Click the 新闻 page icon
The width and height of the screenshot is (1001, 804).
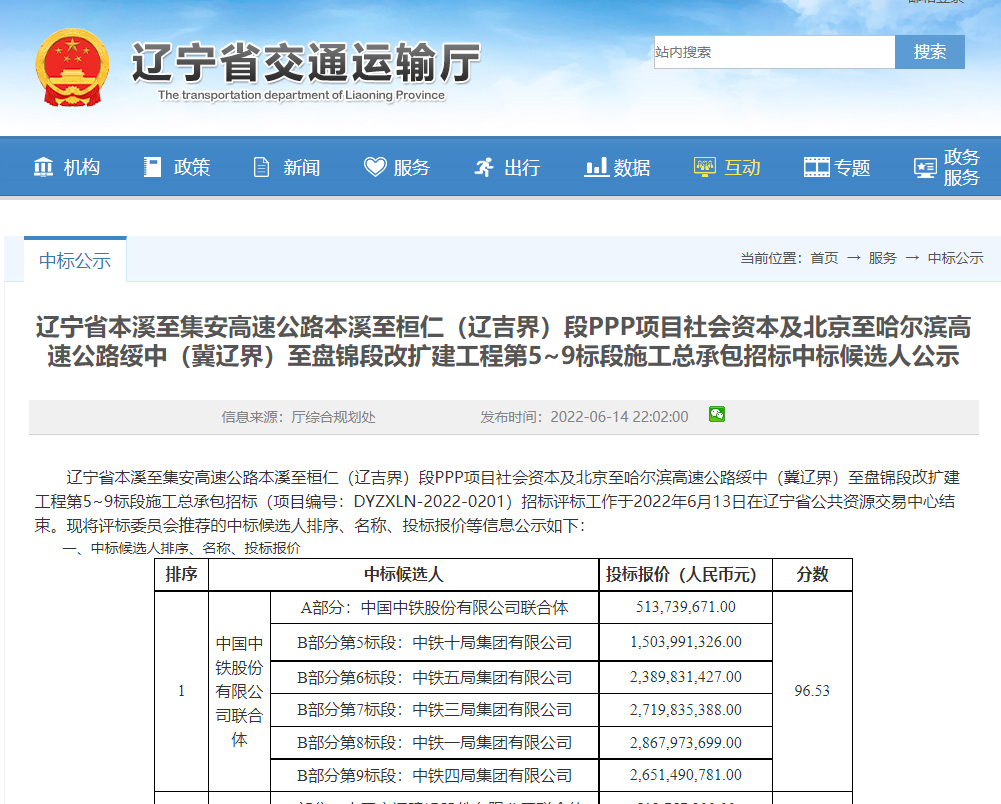[262, 167]
